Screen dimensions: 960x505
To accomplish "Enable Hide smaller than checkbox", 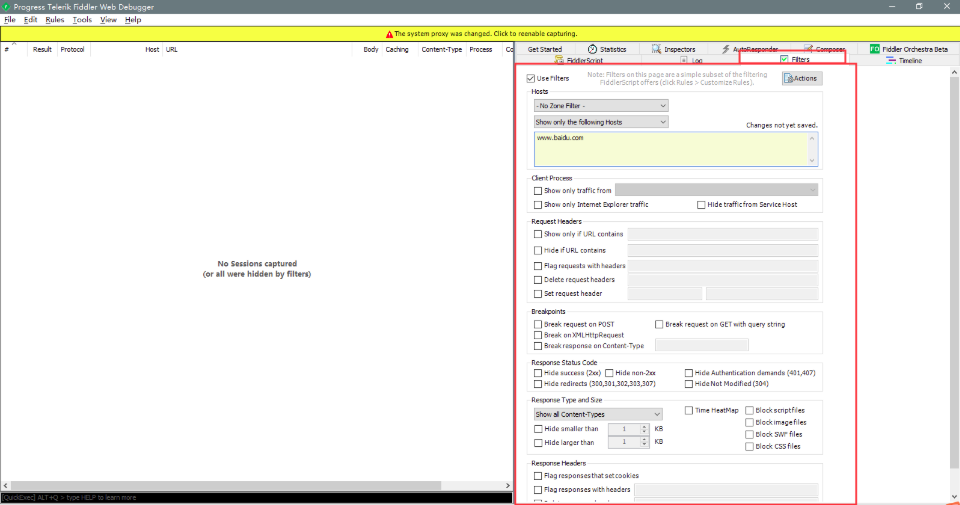I will pos(538,429).
